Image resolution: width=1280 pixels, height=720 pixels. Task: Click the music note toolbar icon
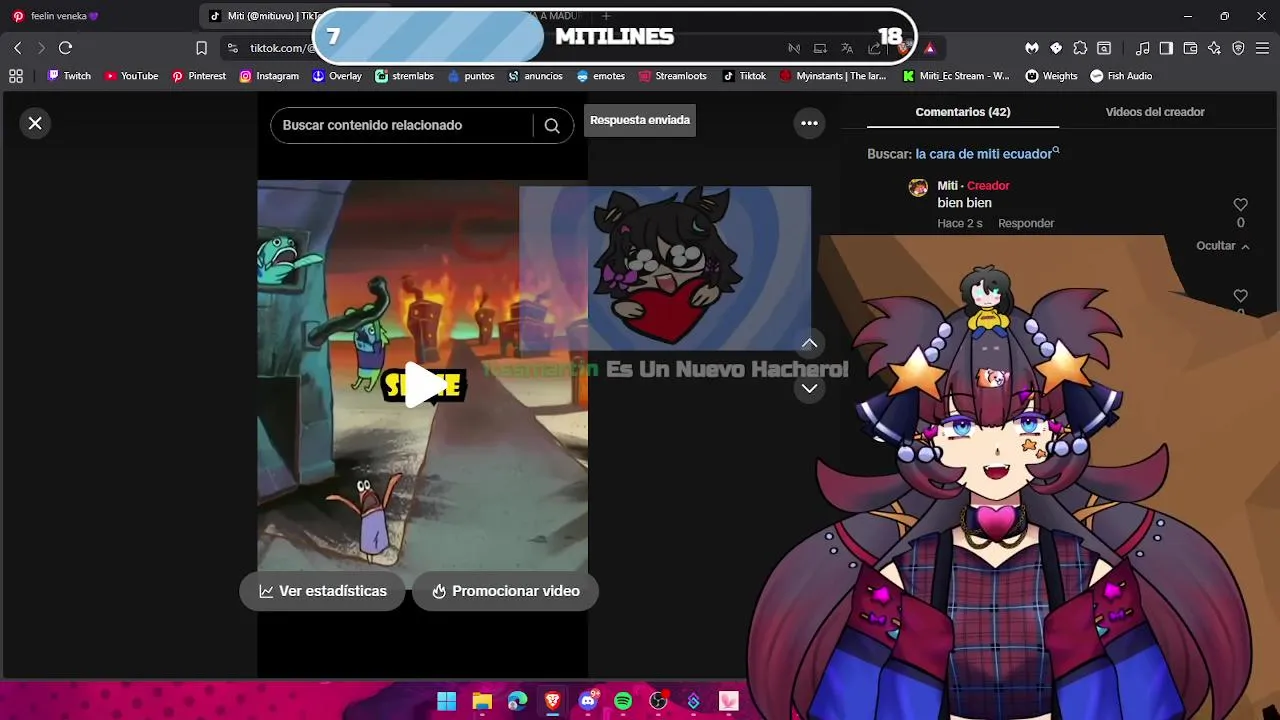[1142, 48]
